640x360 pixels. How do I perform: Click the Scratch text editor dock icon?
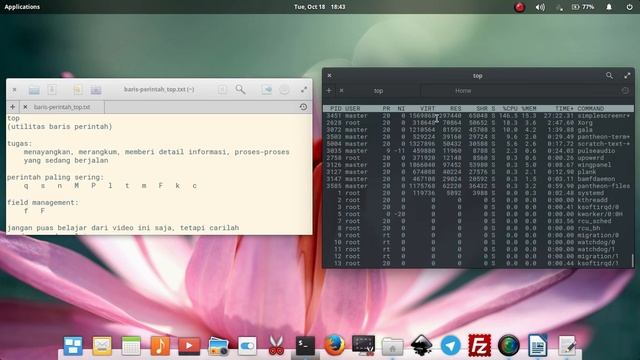567,346
